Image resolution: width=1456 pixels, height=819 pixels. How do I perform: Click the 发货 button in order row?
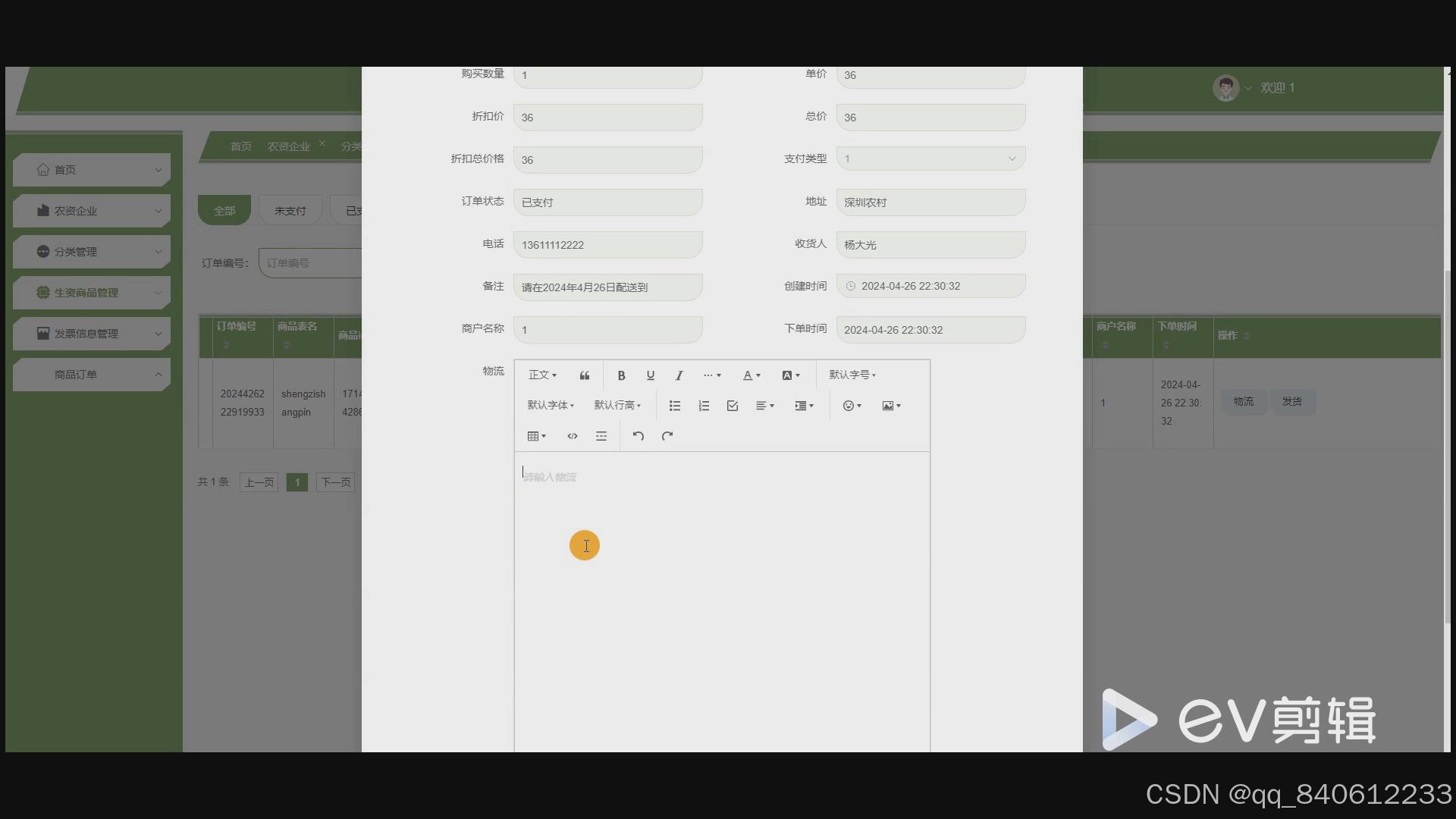[x=1291, y=401]
